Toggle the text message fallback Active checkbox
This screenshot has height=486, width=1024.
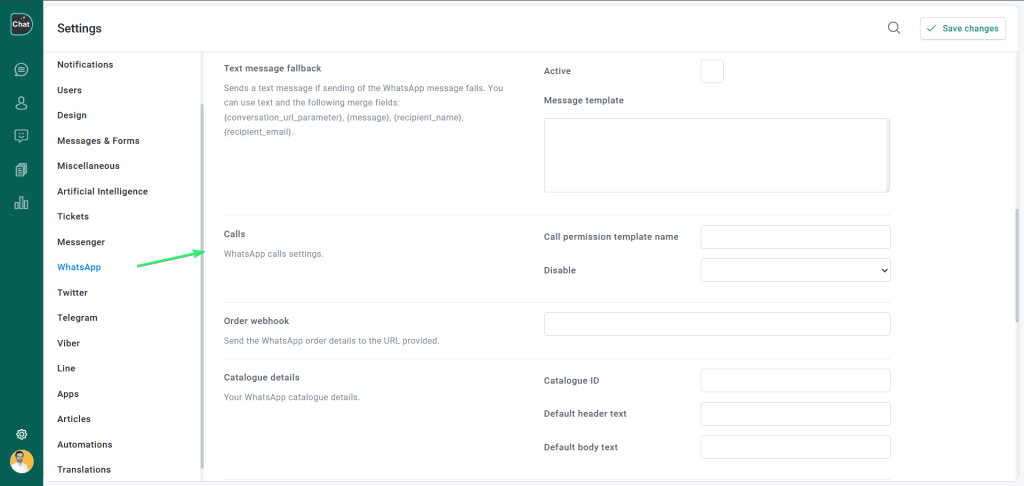(712, 71)
